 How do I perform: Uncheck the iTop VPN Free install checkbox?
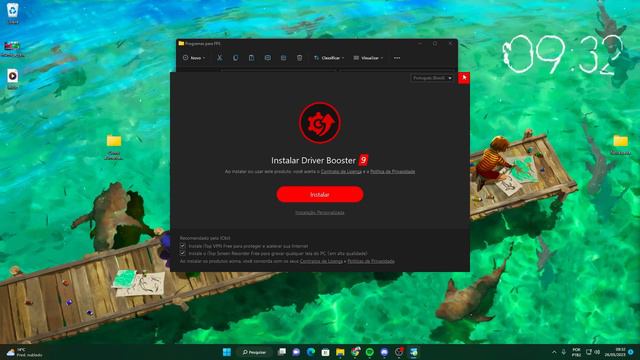(x=182, y=246)
